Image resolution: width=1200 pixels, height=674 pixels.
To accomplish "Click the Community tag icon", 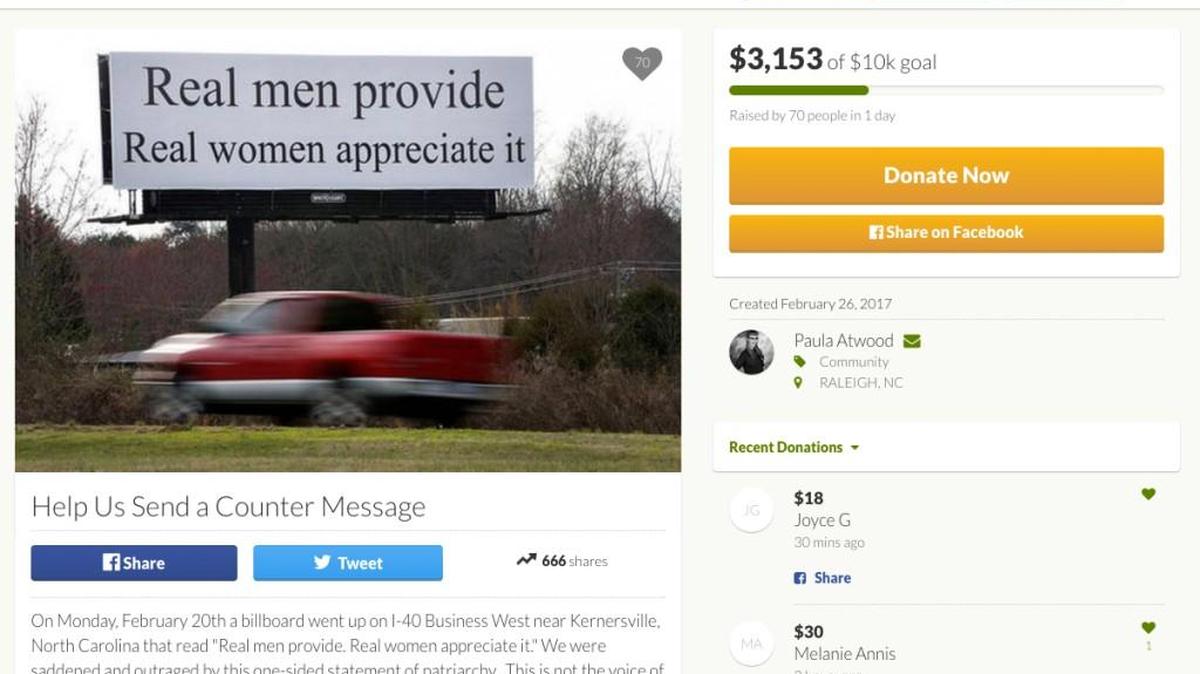I will [799, 362].
